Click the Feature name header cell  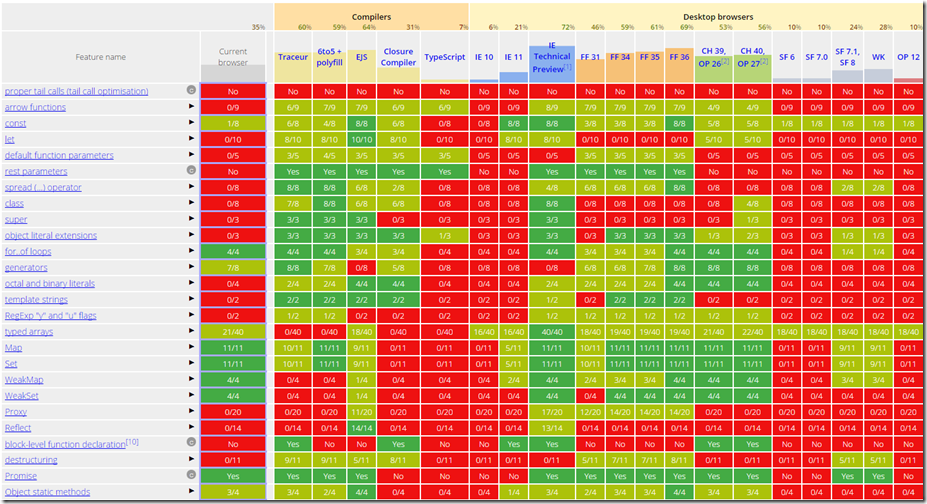pos(101,57)
